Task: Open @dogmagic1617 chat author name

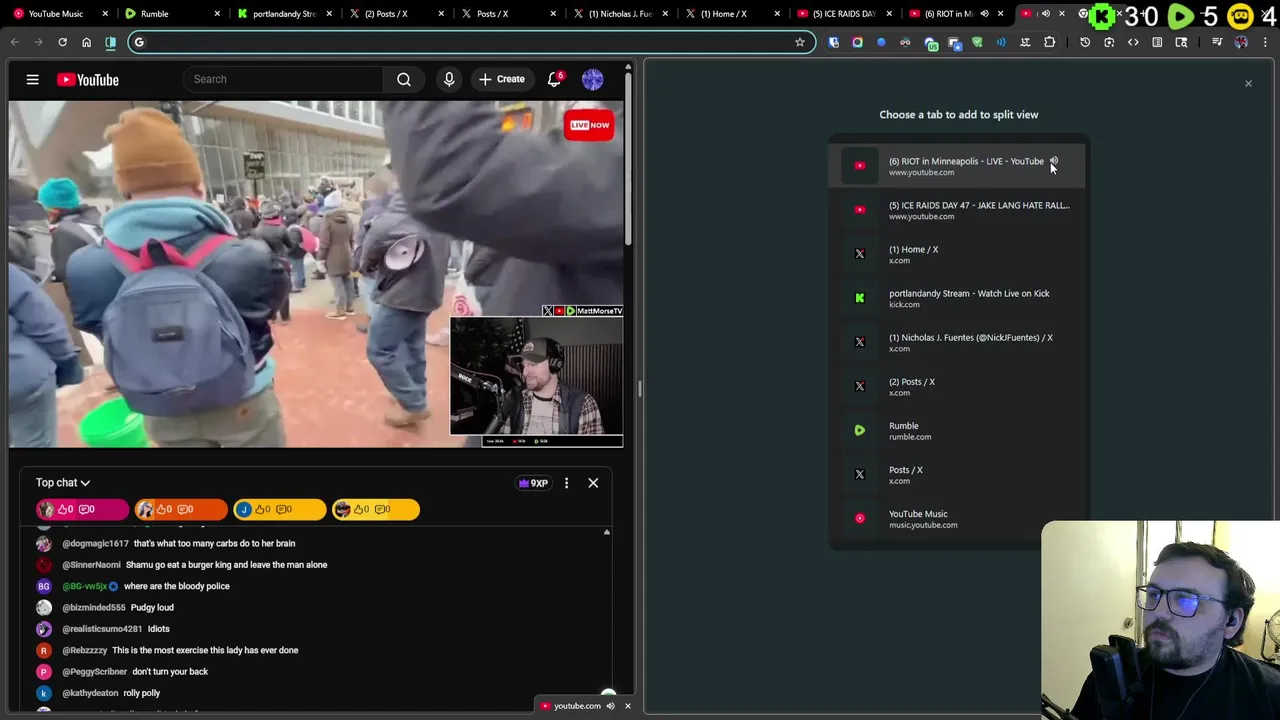Action: point(95,543)
